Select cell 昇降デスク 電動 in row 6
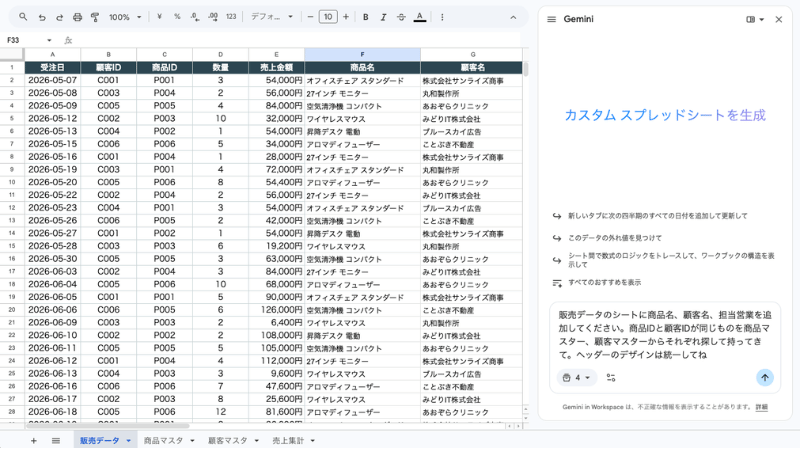This screenshot has width=800, height=450. pyautogui.click(x=362, y=131)
